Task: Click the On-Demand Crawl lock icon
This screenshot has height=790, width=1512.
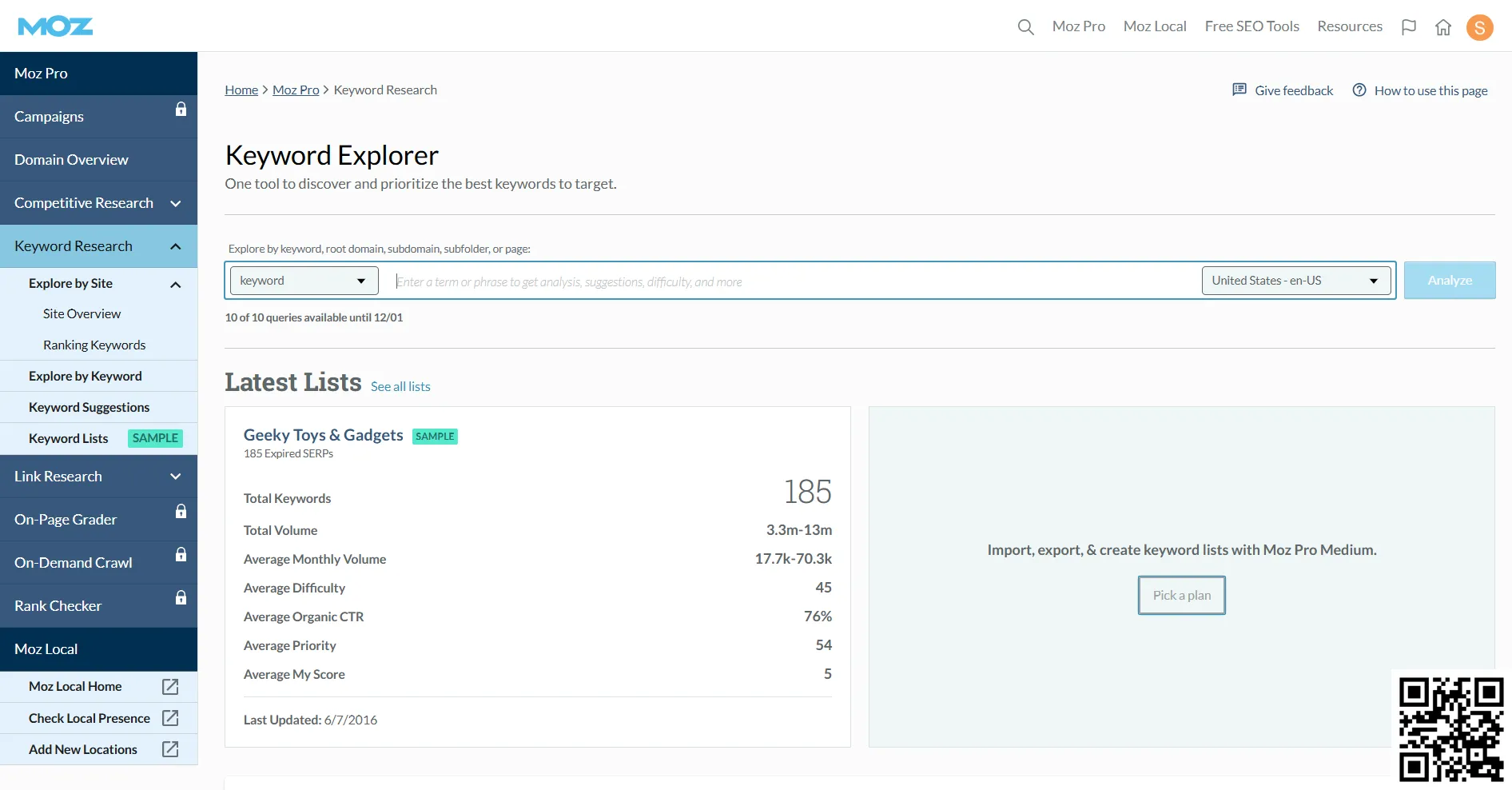Action: tap(181, 554)
